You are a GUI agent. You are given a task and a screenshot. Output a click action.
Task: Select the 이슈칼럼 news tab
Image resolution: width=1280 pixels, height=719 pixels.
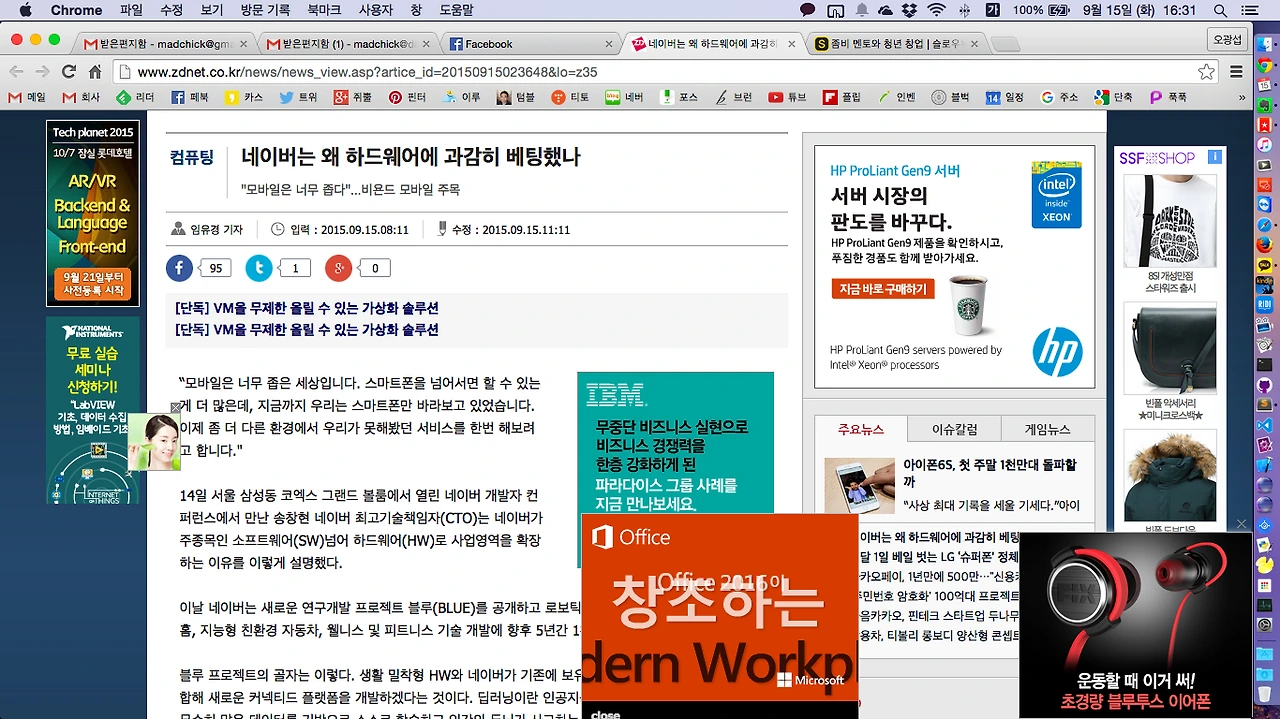[954, 429]
